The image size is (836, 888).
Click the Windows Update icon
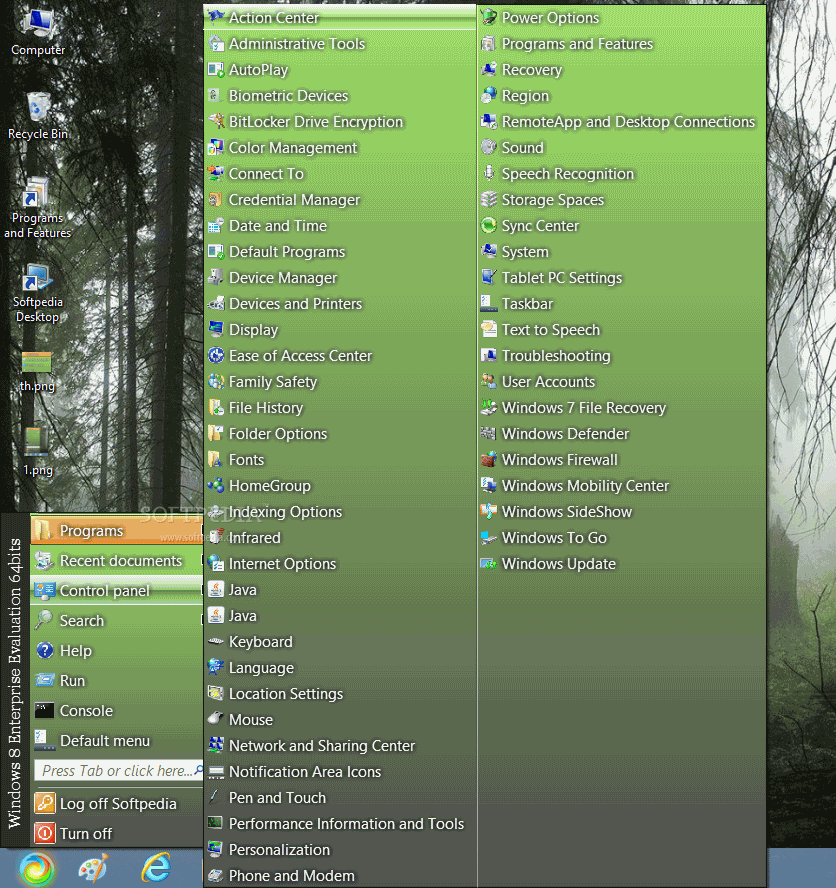click(x=489, y=563)
